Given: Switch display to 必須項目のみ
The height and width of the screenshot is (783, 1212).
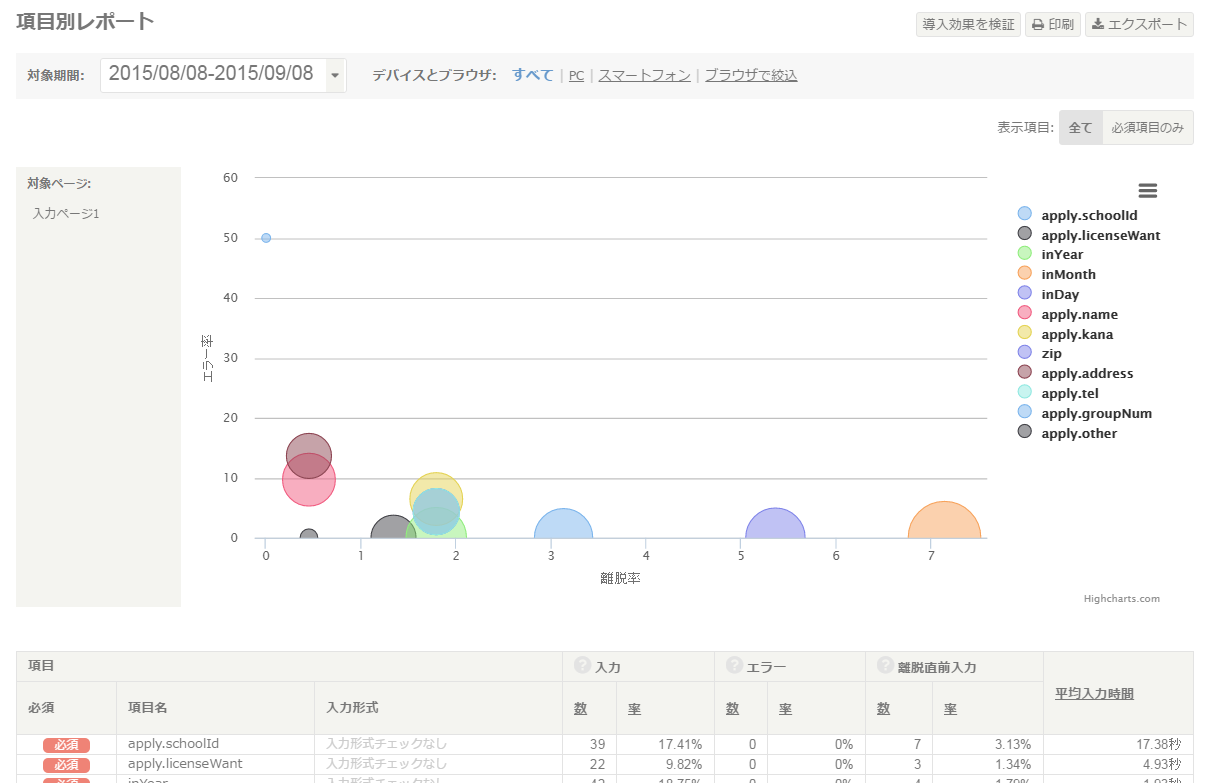Looking at the screenshot, I should pyautogui.click(x=1147, y=128).
